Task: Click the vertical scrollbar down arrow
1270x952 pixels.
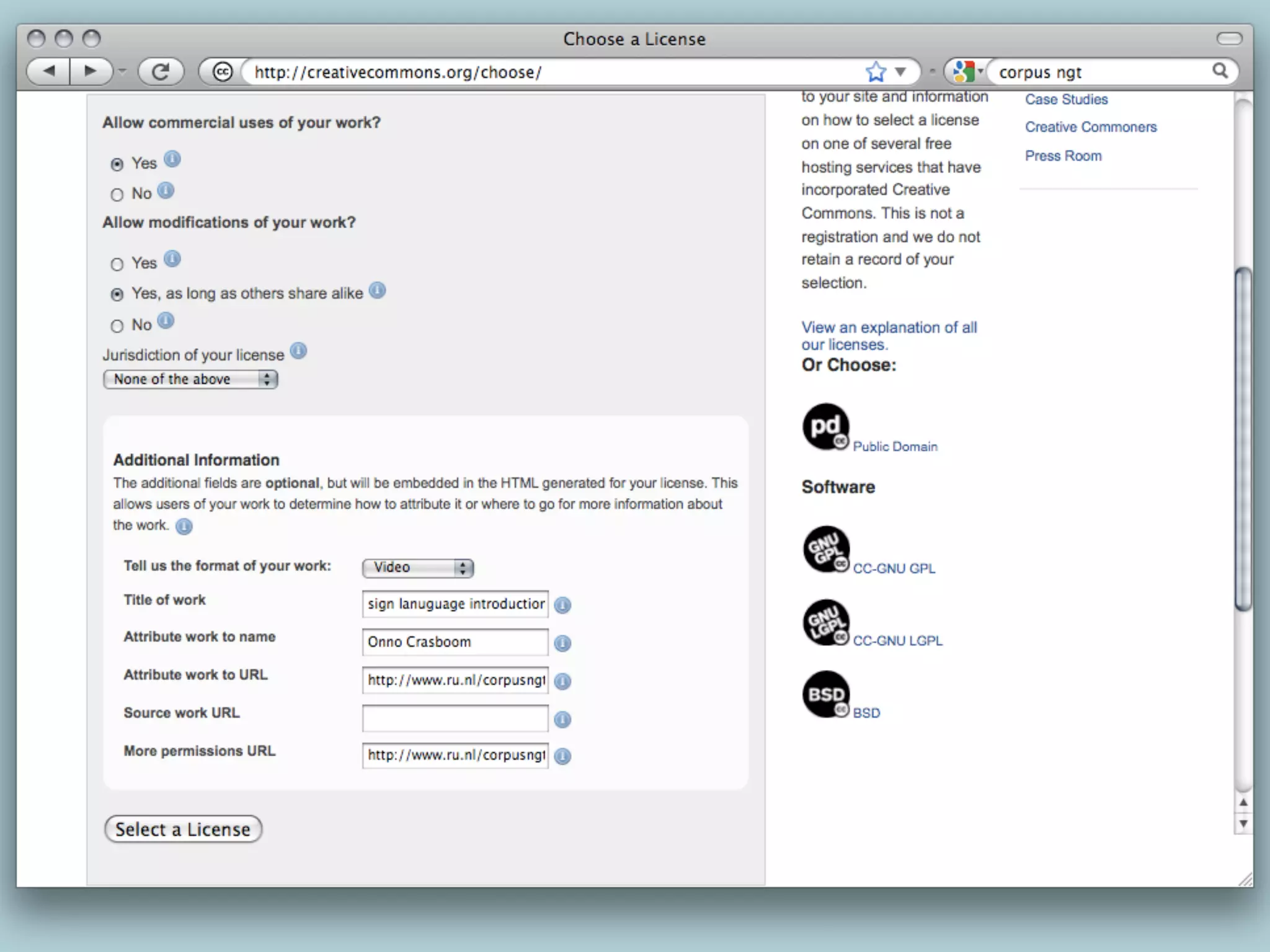Action: point(1243,824)
